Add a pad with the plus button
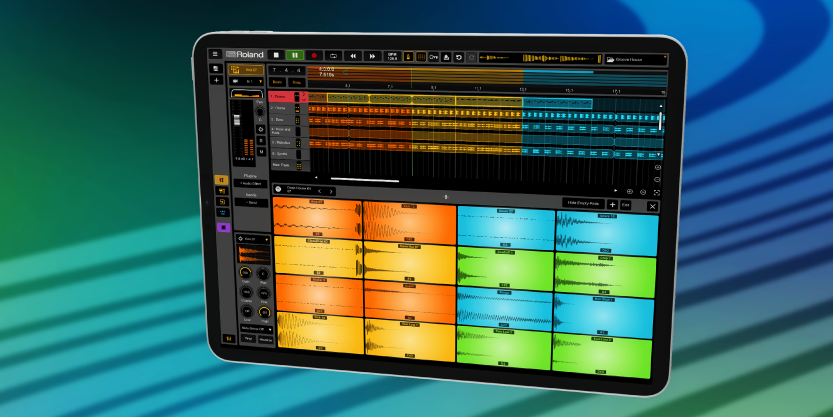 [x=613, y=205]
